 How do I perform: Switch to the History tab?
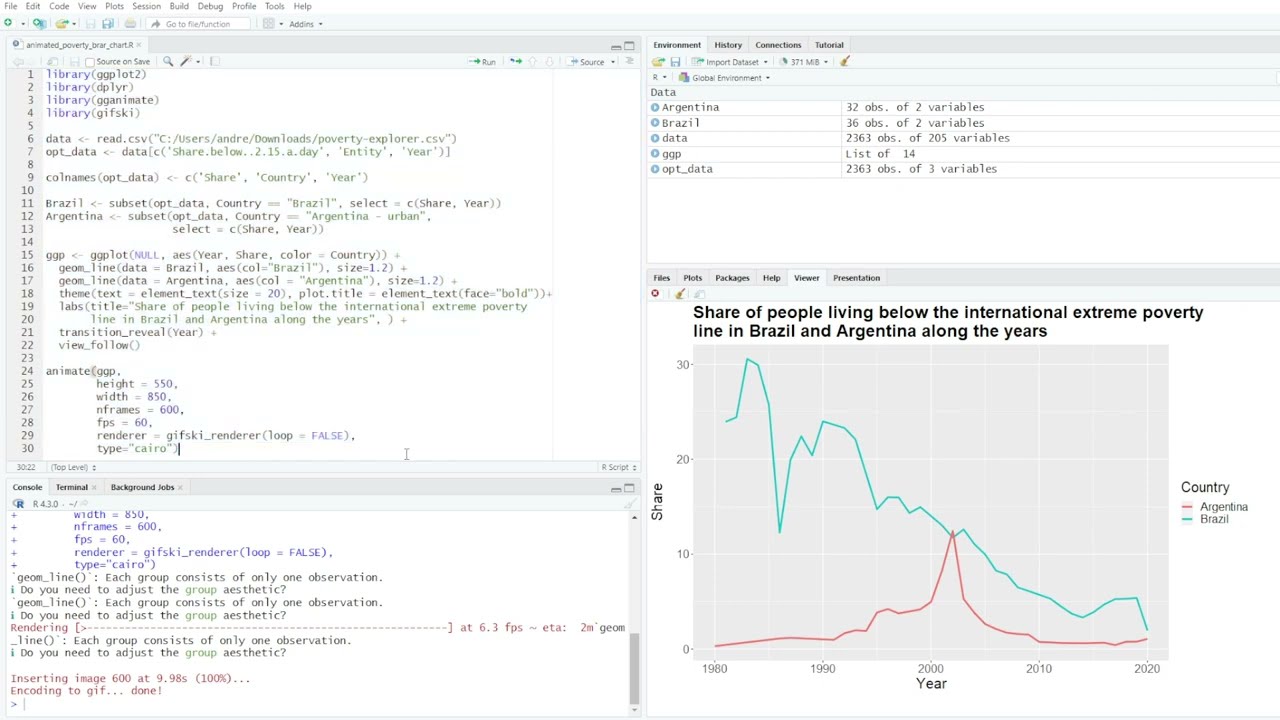tap(728, 45)
